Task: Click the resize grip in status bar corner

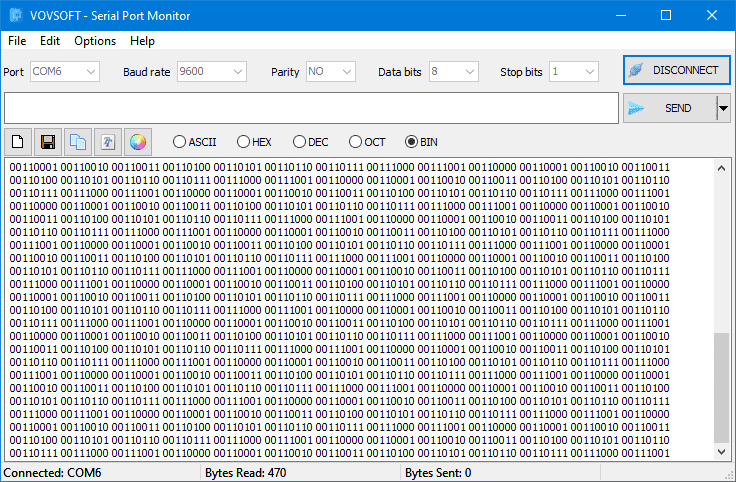Action: [x=728, y=475]
